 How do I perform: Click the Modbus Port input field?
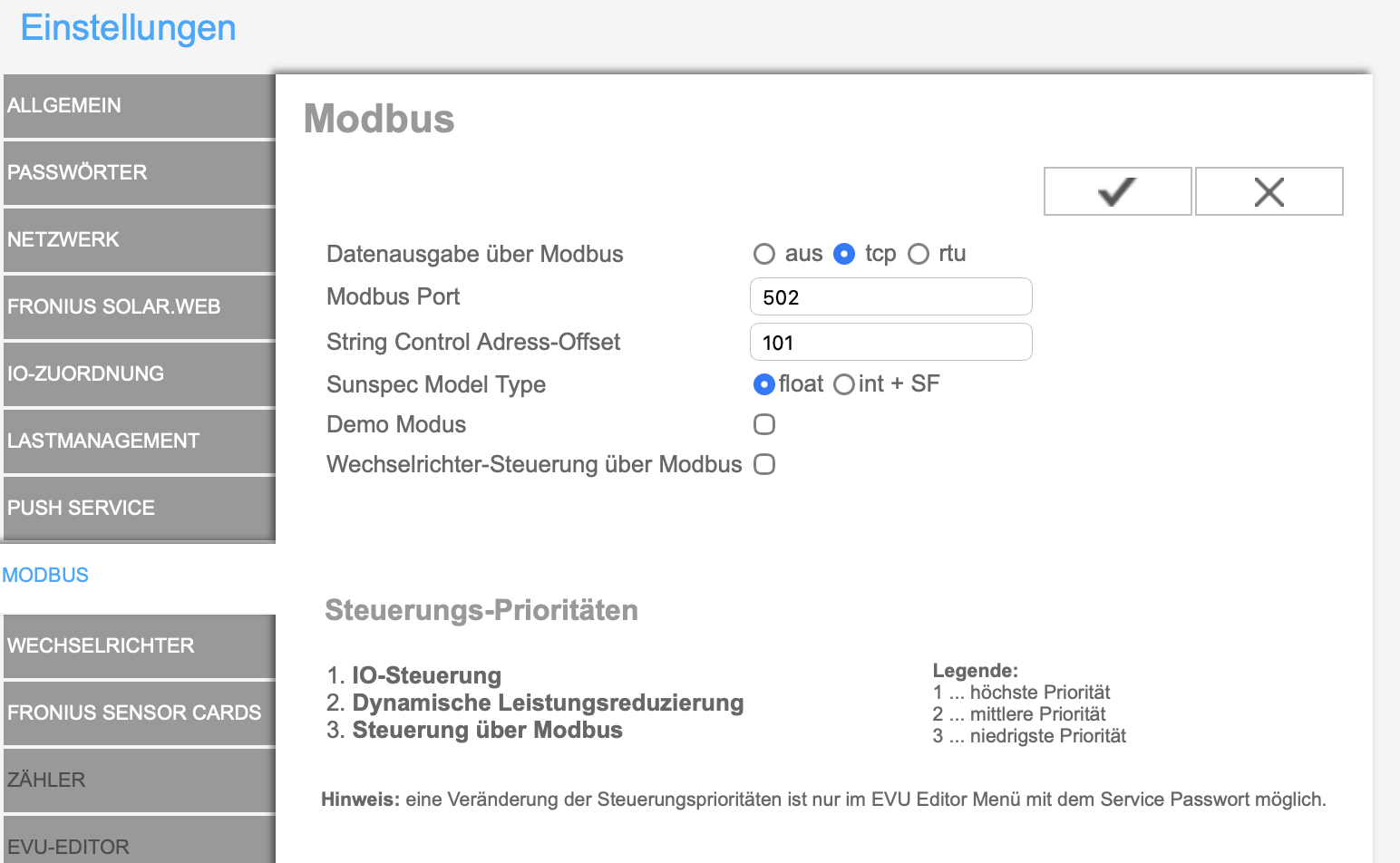point(890,297)
